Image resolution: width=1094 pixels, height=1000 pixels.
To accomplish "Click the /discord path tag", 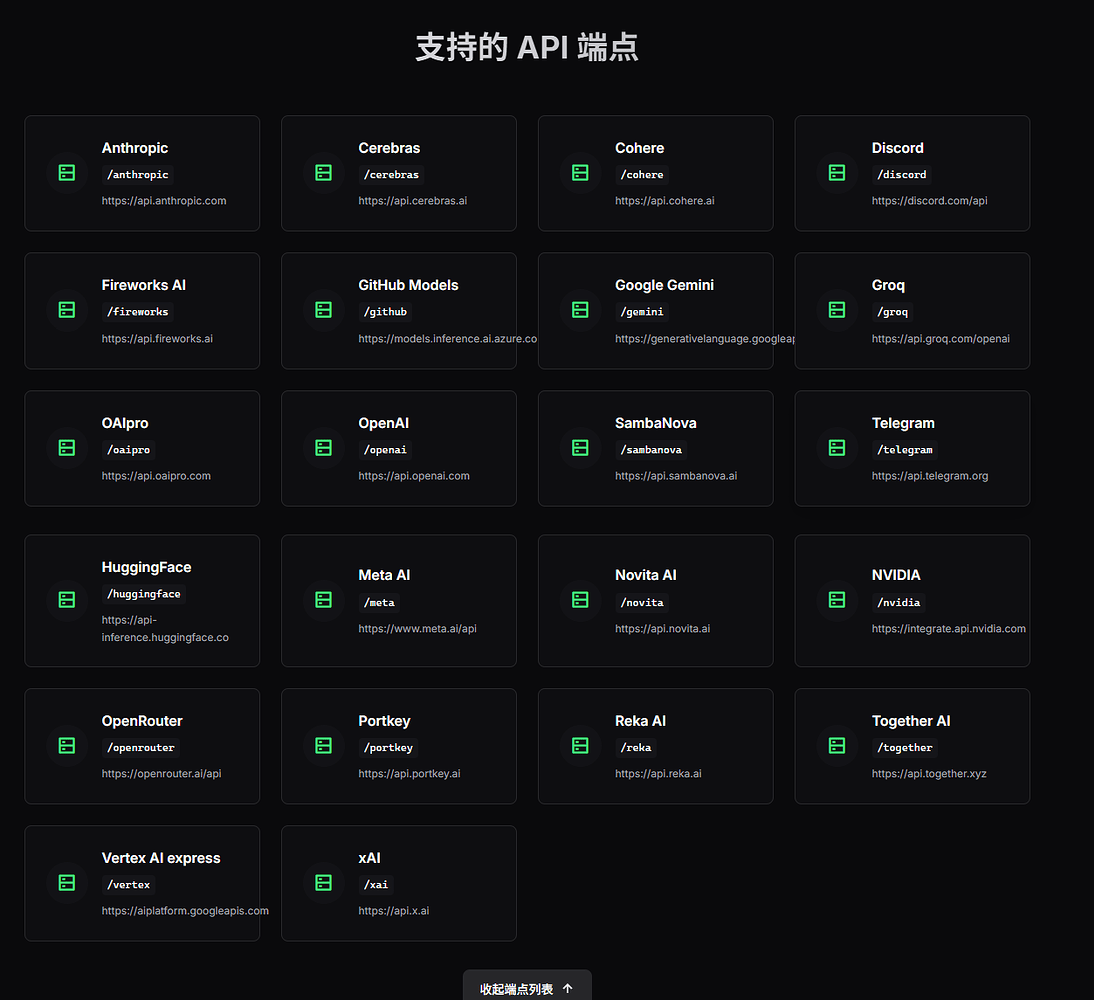I will click(902, 175).
